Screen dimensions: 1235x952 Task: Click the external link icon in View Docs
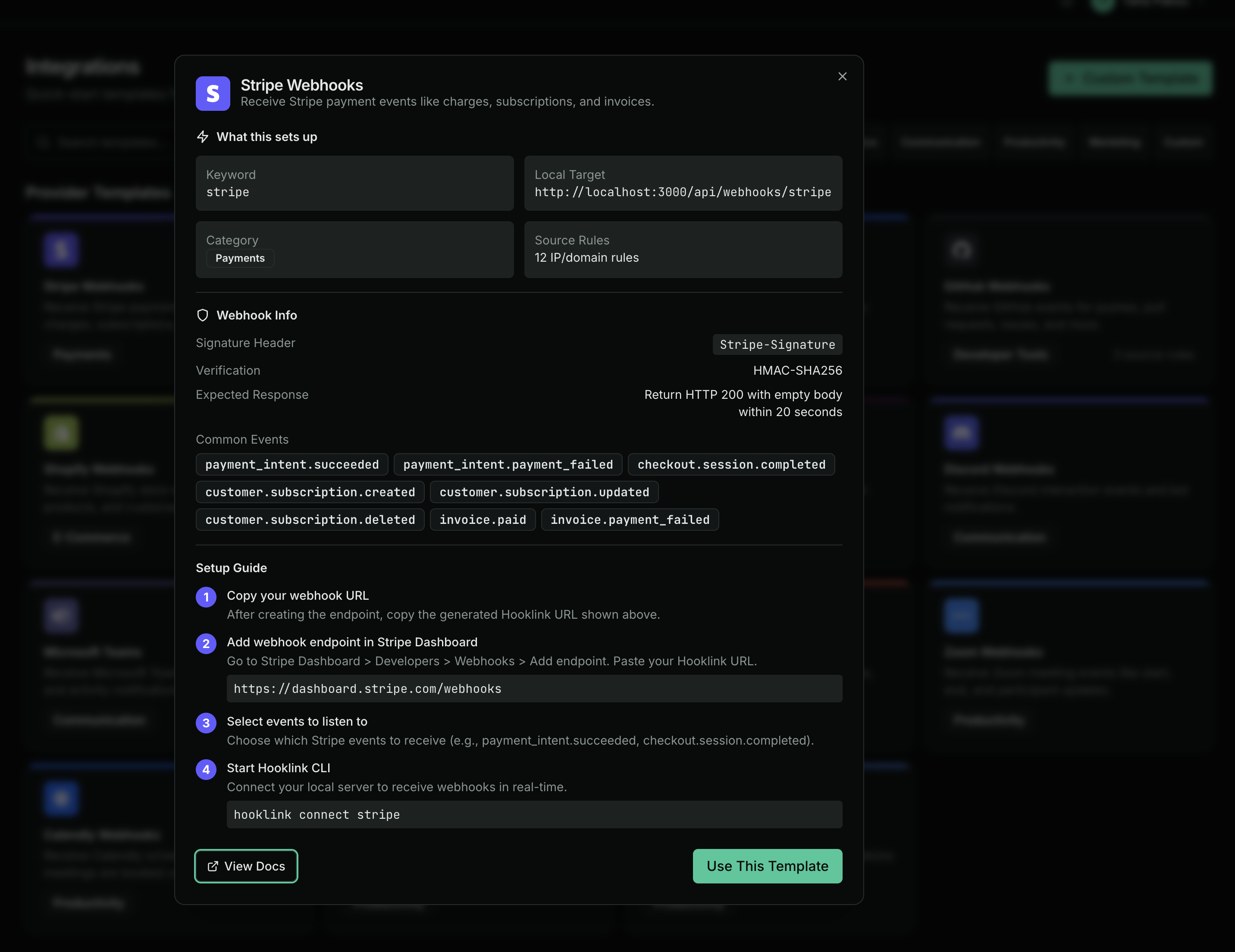[213, 866]
